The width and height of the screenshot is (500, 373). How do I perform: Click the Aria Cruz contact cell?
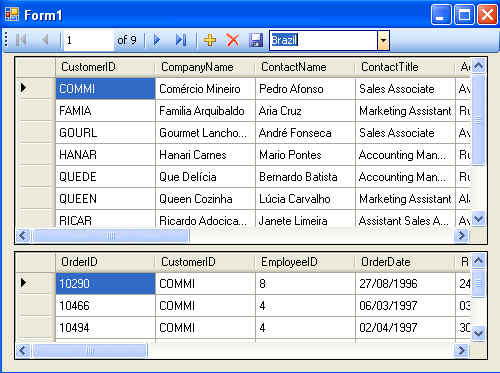click(x=305, y=111)
